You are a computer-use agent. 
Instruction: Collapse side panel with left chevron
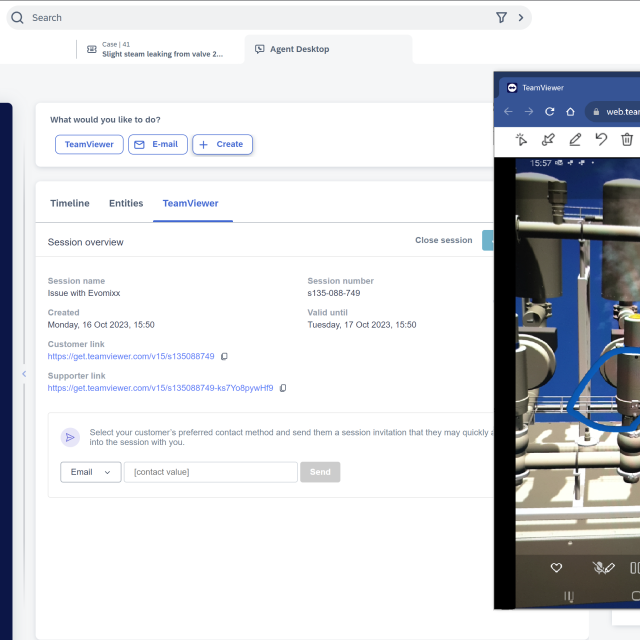[24, 374]
